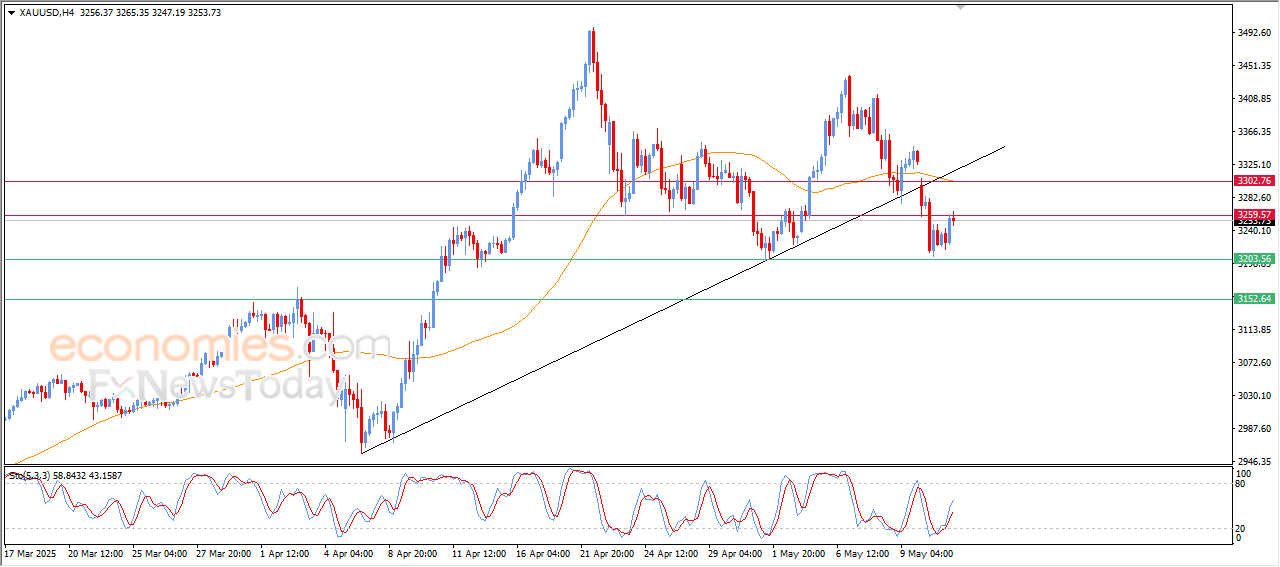1280x567 pixels.
Task: Click the 80 level on stochastic scale
Action: click(x=1242, y=484)
